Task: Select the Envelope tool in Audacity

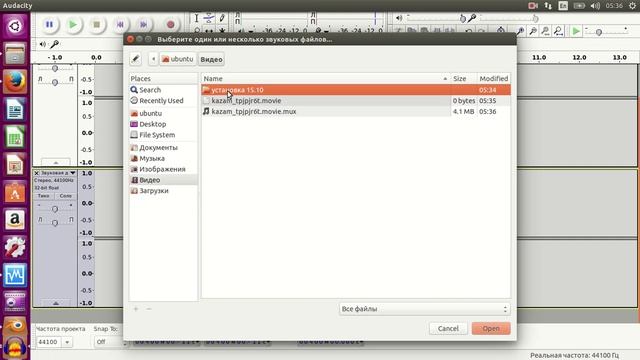Action: pos(209,18)
